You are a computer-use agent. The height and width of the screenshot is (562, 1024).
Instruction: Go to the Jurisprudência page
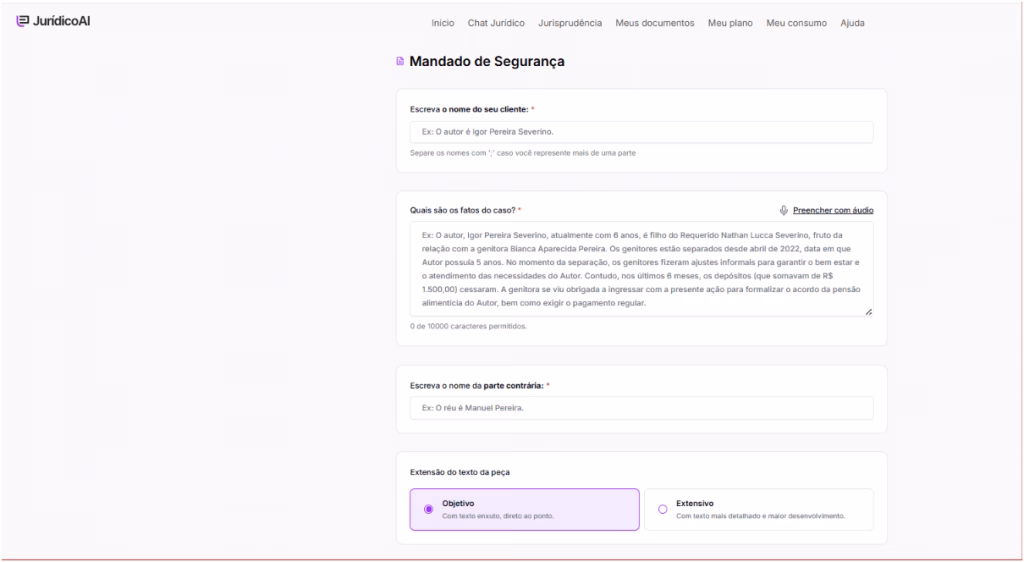570,23
